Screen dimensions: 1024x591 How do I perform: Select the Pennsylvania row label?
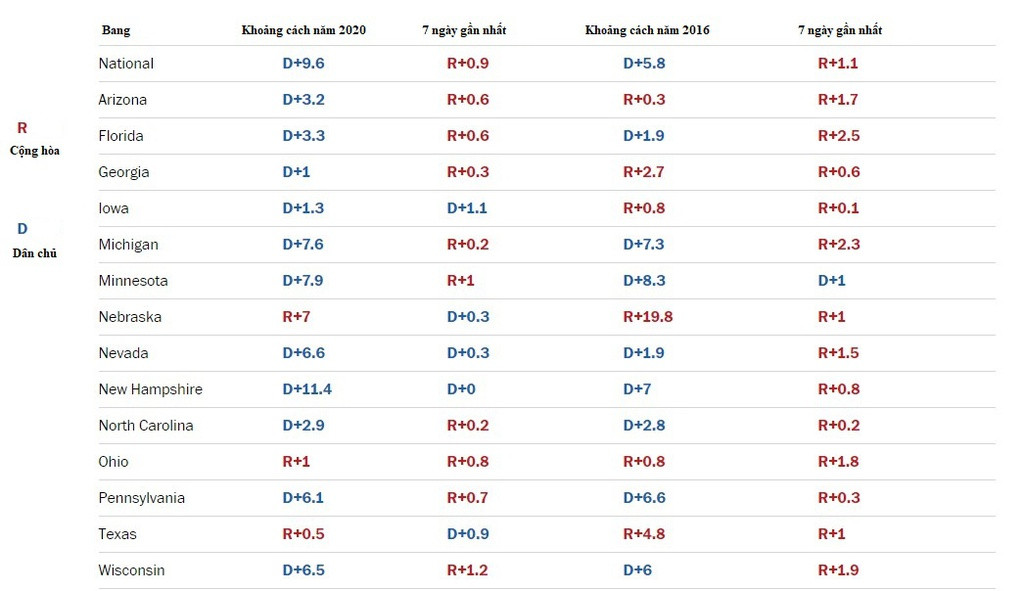(x=142, y=498)
